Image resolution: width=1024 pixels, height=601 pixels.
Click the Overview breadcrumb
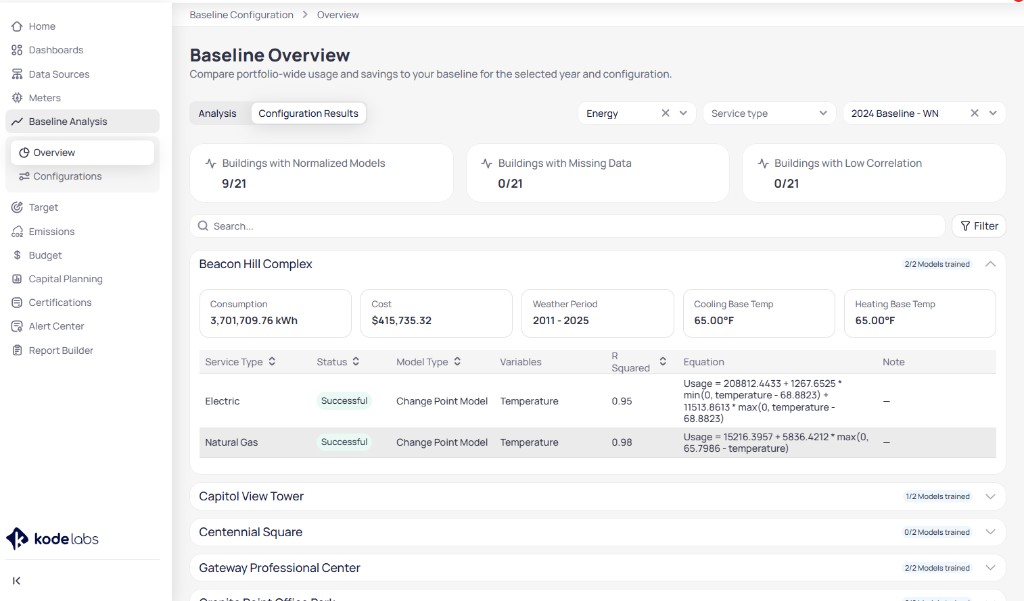coord(338,15)
